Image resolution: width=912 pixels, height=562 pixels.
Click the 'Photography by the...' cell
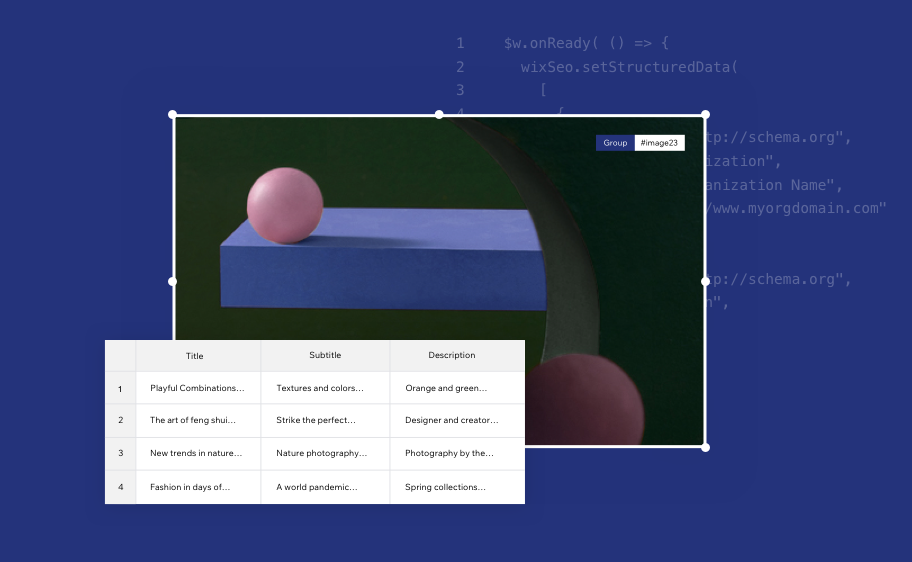click(457, 453)
